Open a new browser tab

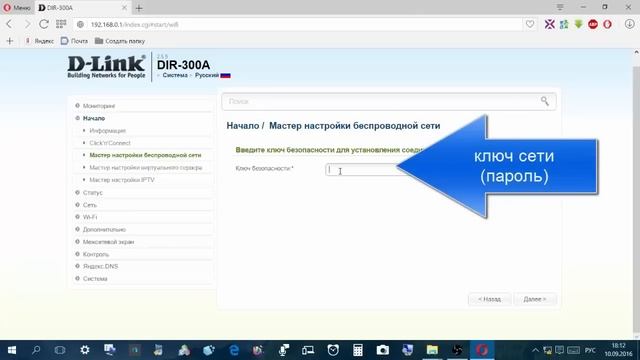(139, 8)
